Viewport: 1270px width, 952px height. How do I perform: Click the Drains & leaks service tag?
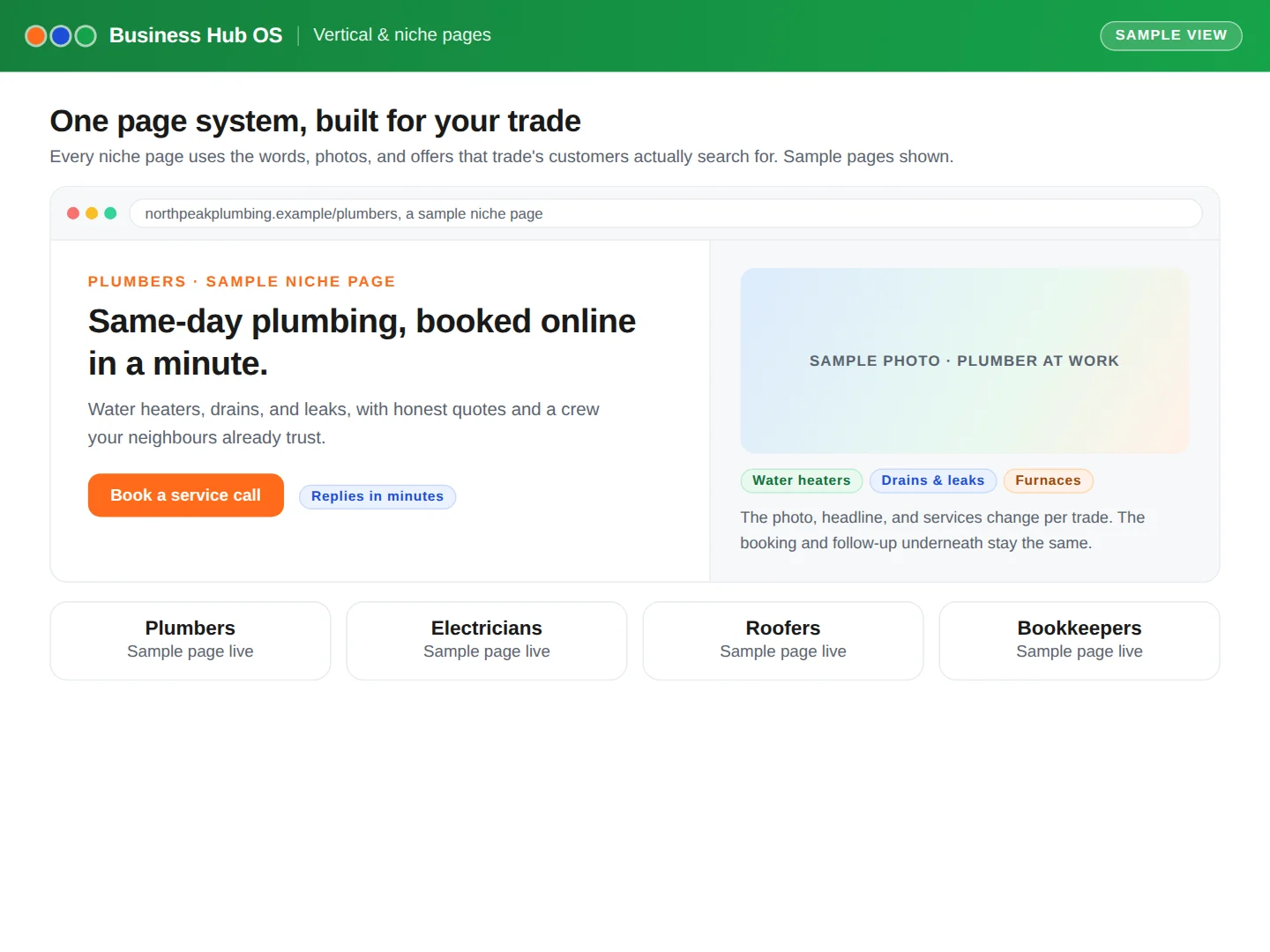[933, 480]
